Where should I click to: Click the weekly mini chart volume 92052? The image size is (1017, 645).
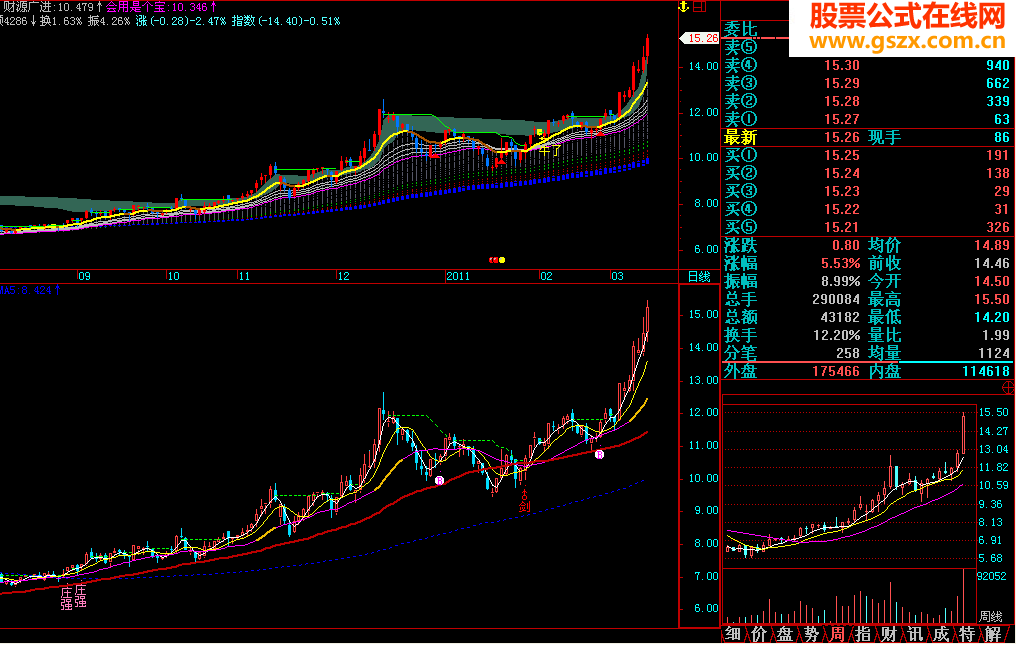(x=991, y=576)
